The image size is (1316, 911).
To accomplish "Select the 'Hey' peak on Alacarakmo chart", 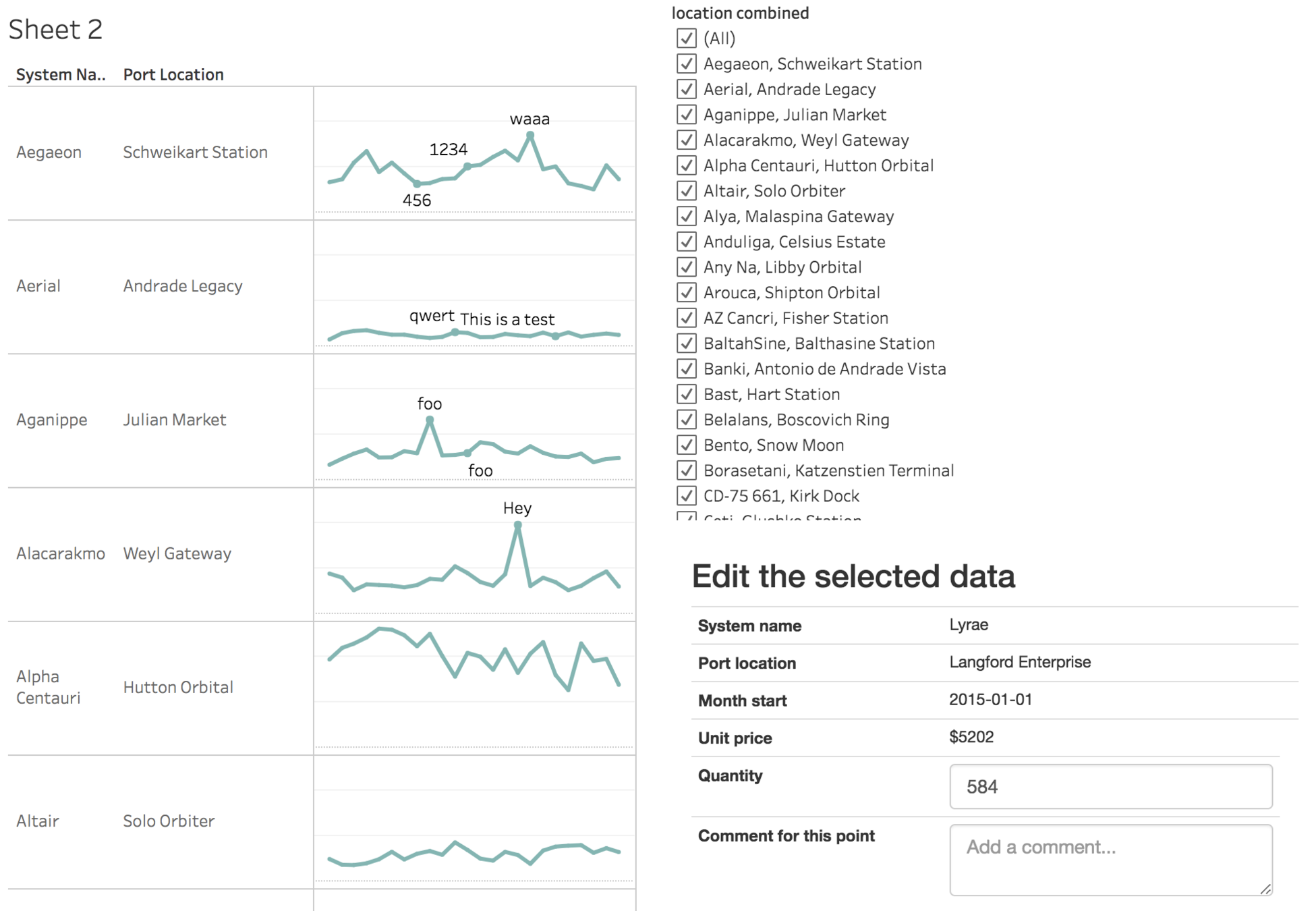I will pyautogui.click(x=517, y=525).
